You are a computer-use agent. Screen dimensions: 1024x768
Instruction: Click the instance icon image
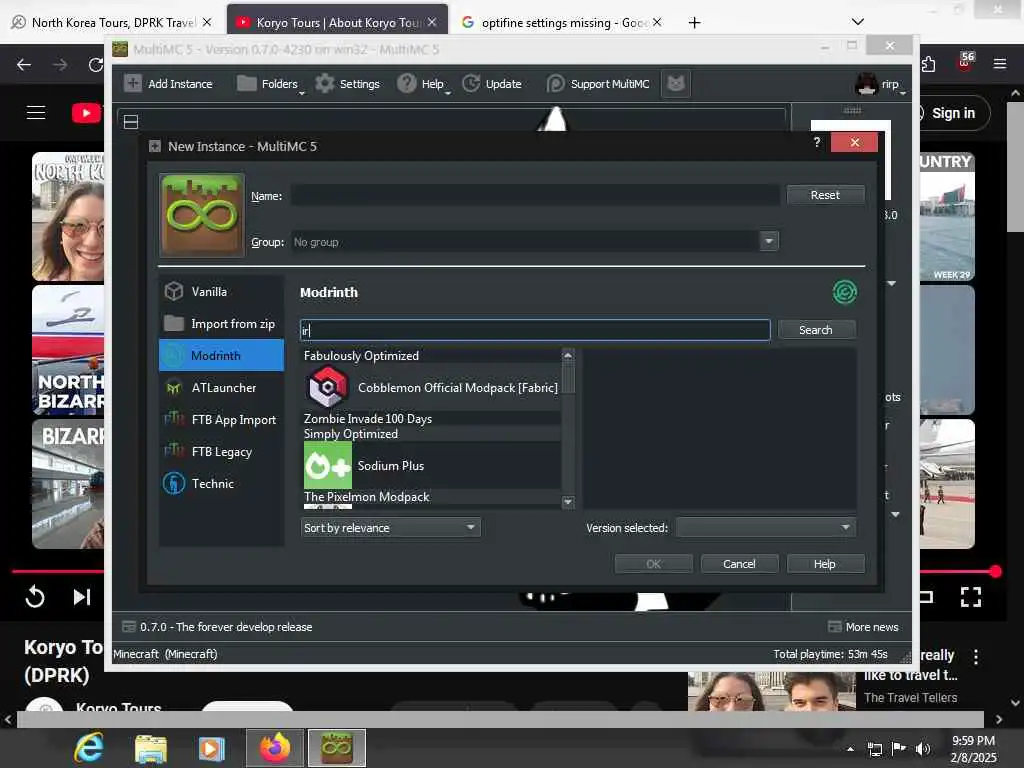202,215
